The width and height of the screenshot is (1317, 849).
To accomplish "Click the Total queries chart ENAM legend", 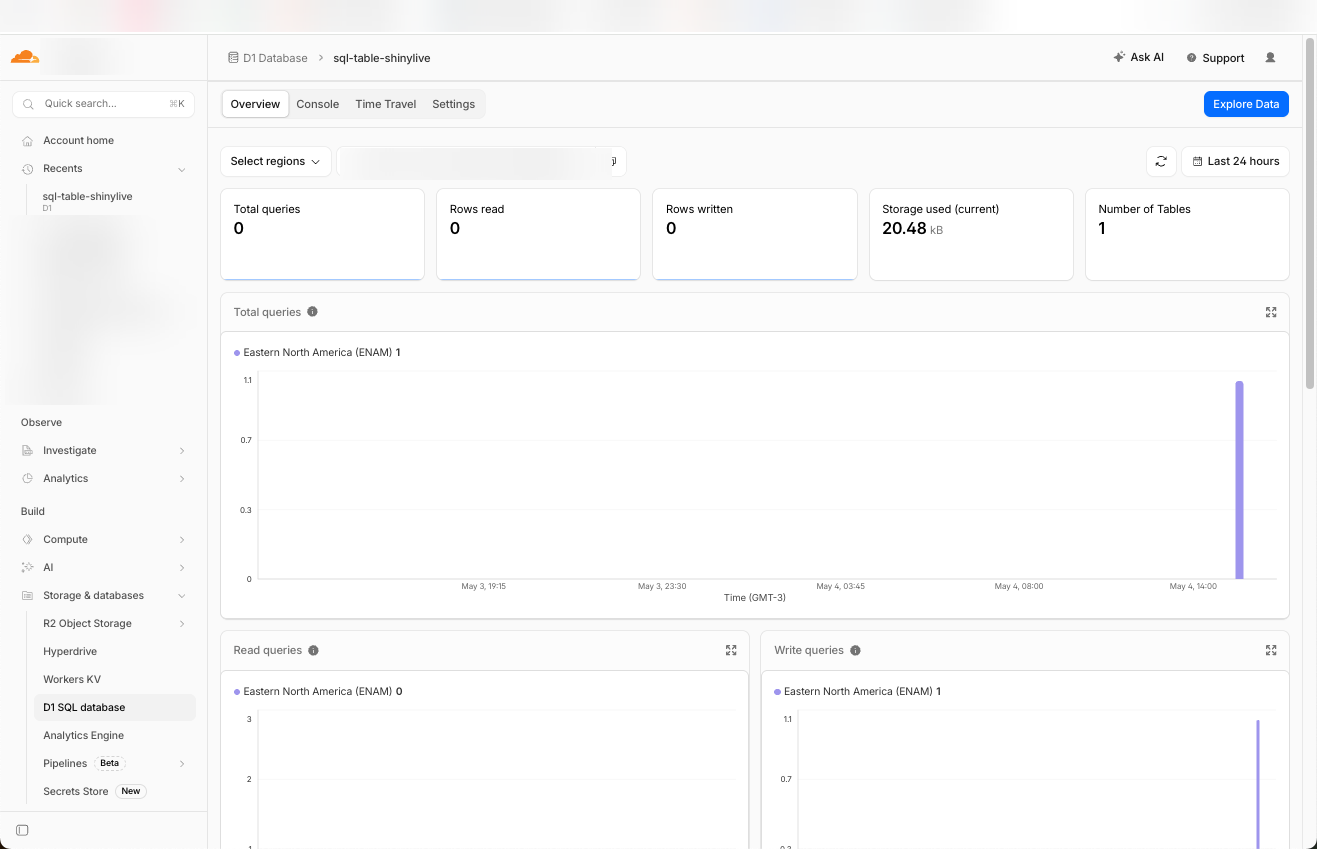I will [317, 352].
